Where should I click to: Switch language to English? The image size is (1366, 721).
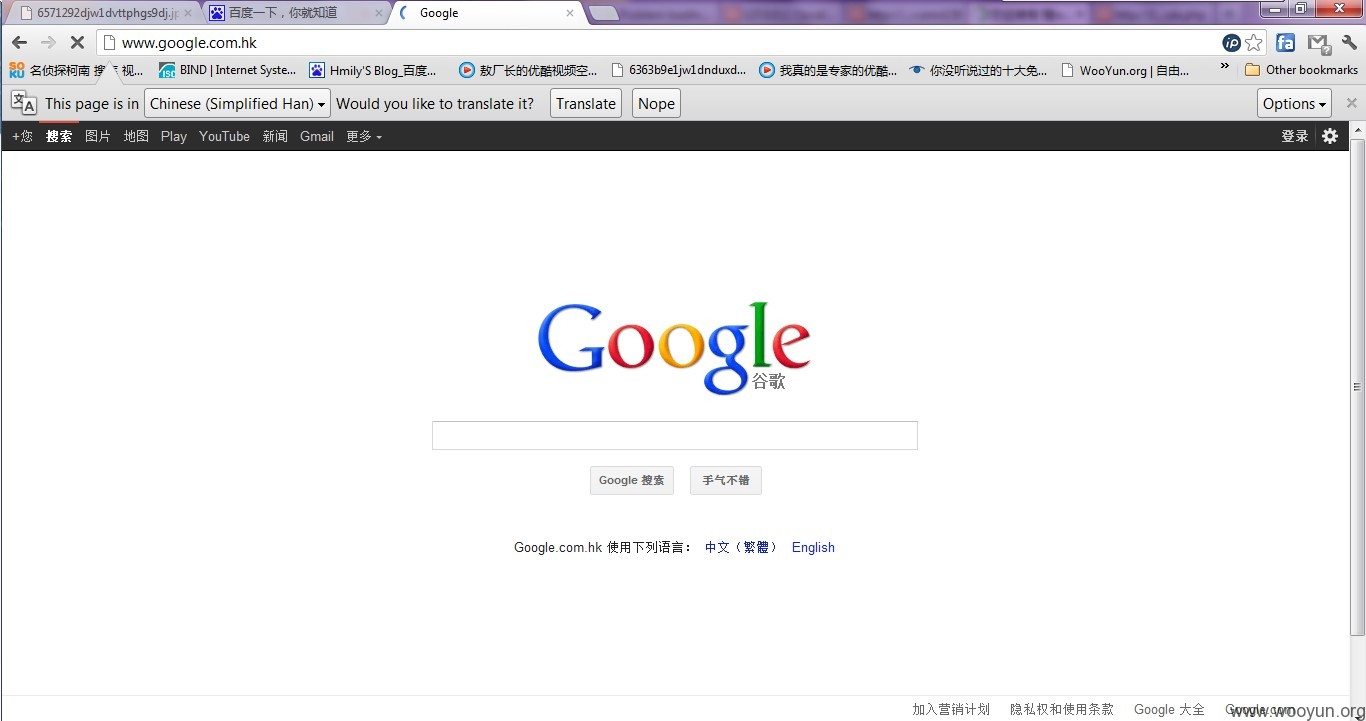pos(813,547)
